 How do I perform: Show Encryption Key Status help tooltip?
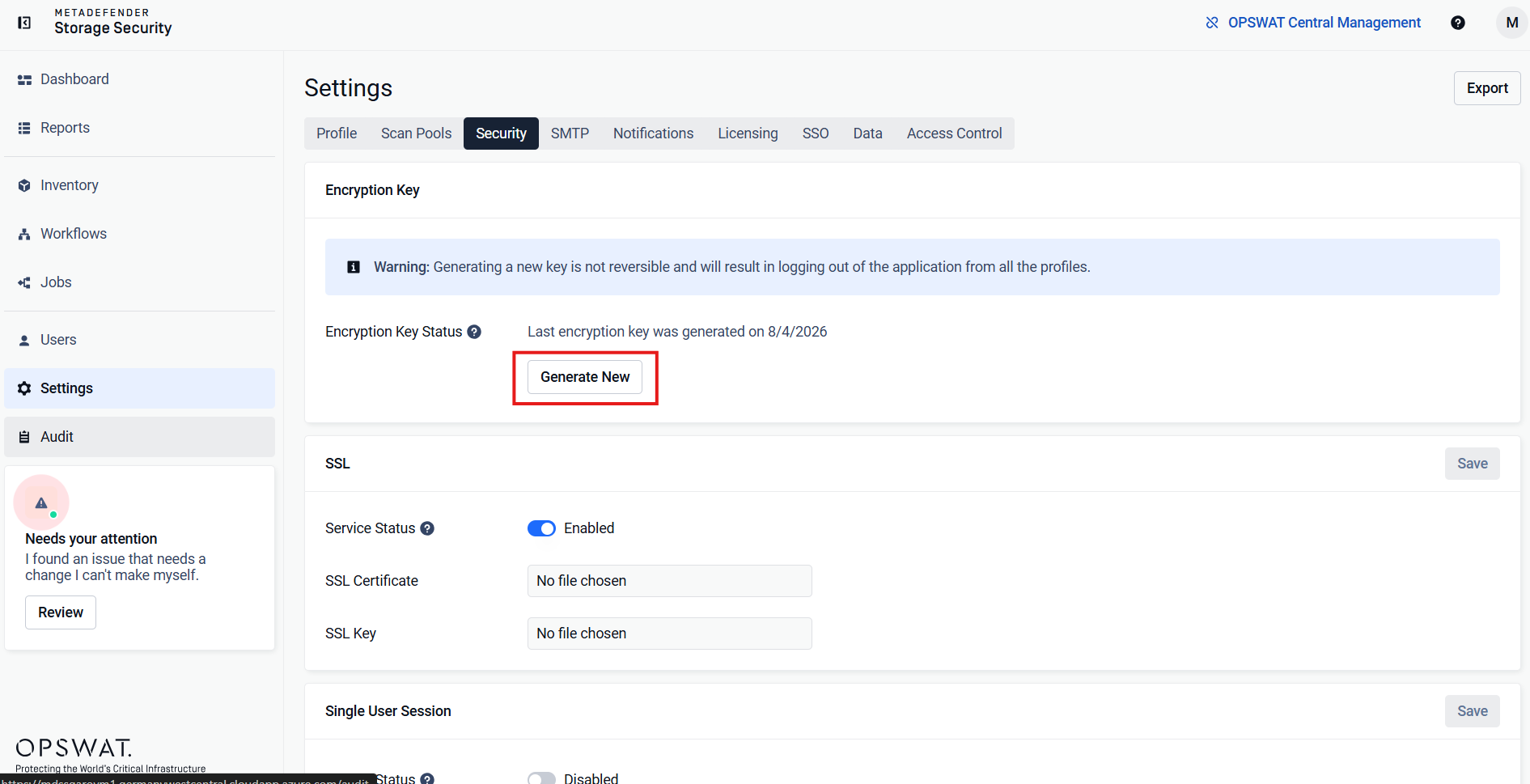click(474, 332)
